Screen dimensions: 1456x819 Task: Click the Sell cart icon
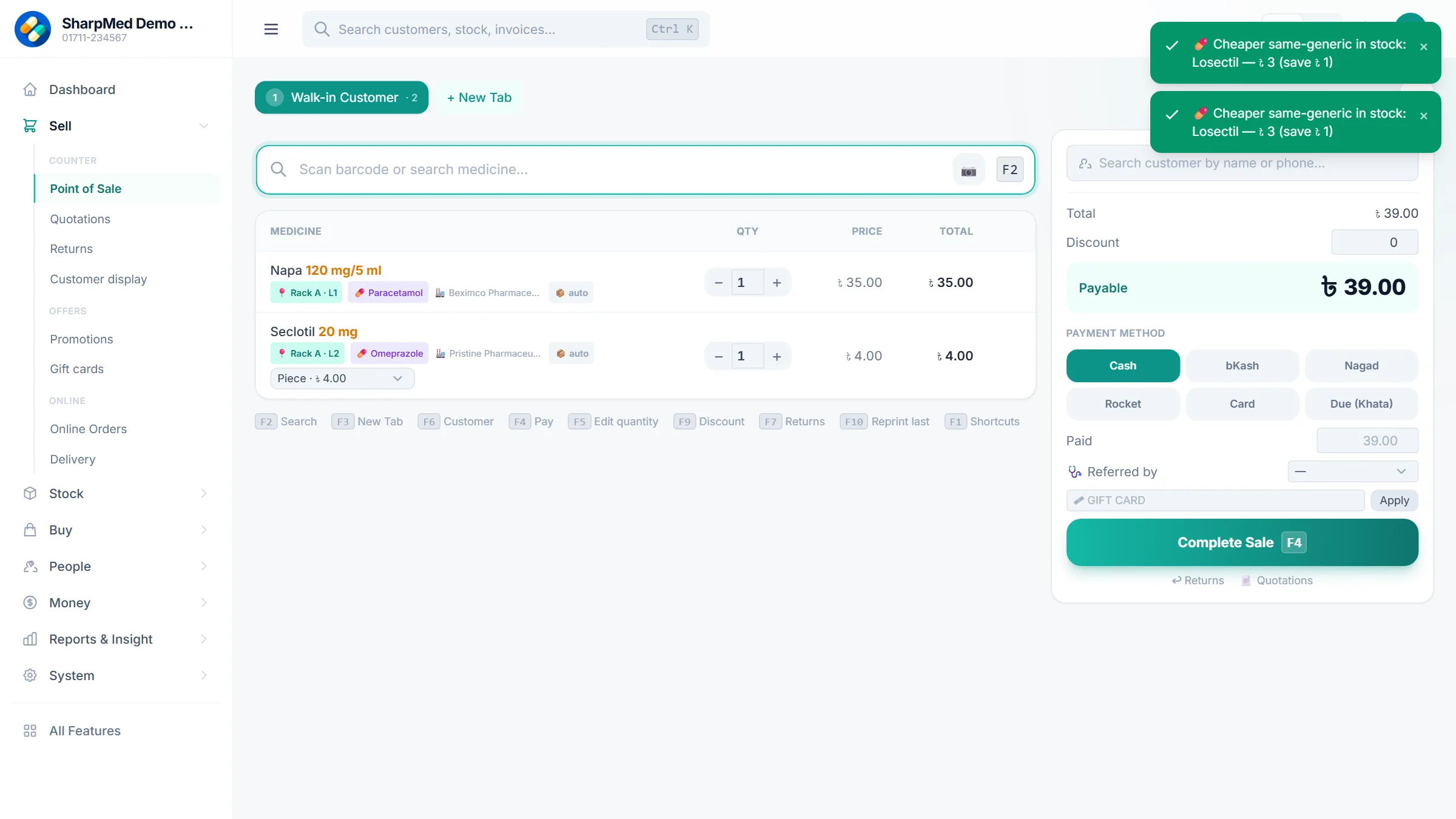tap(30, 126)
